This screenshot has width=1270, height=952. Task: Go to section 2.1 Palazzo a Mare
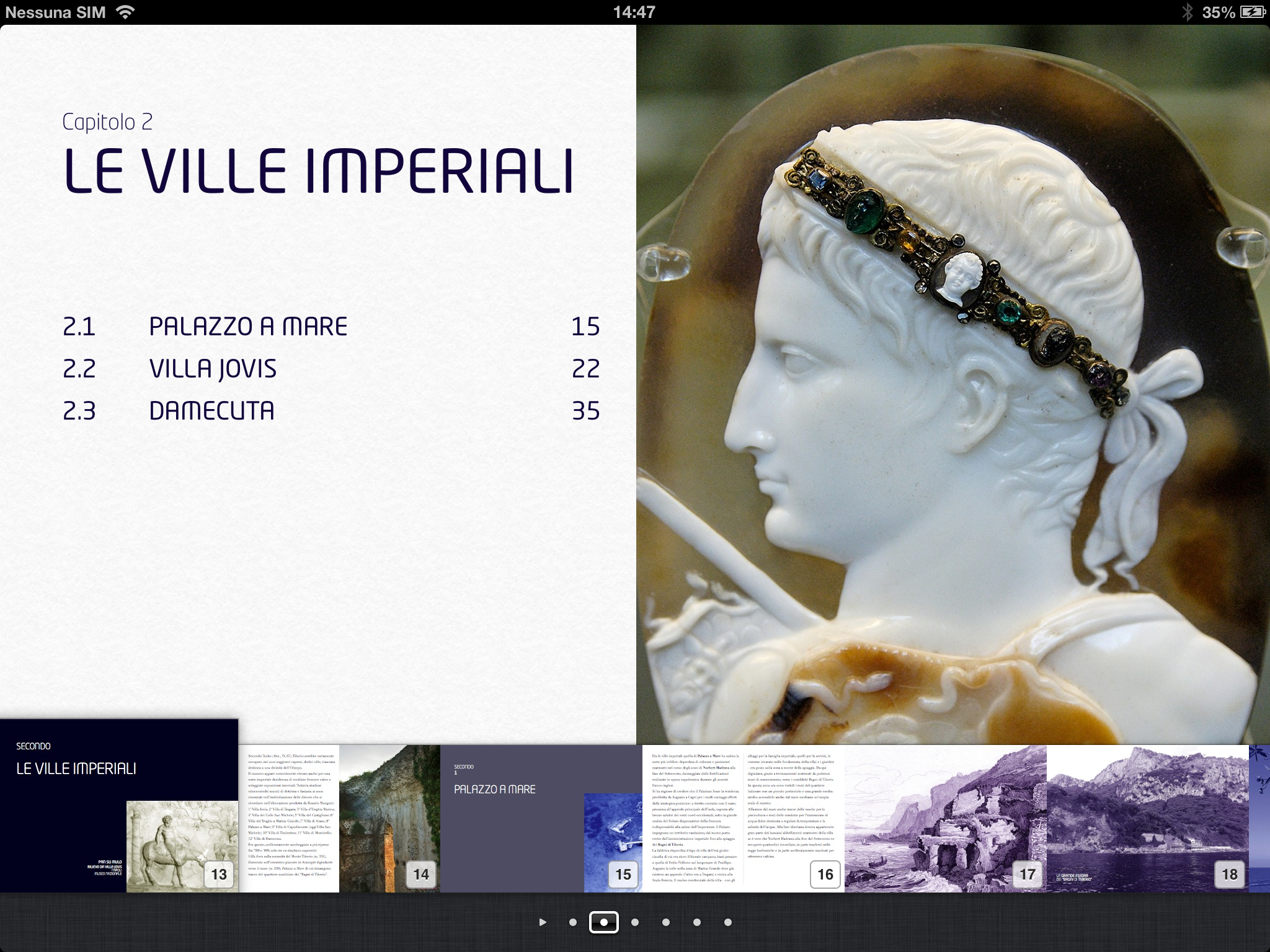(248, 327)
